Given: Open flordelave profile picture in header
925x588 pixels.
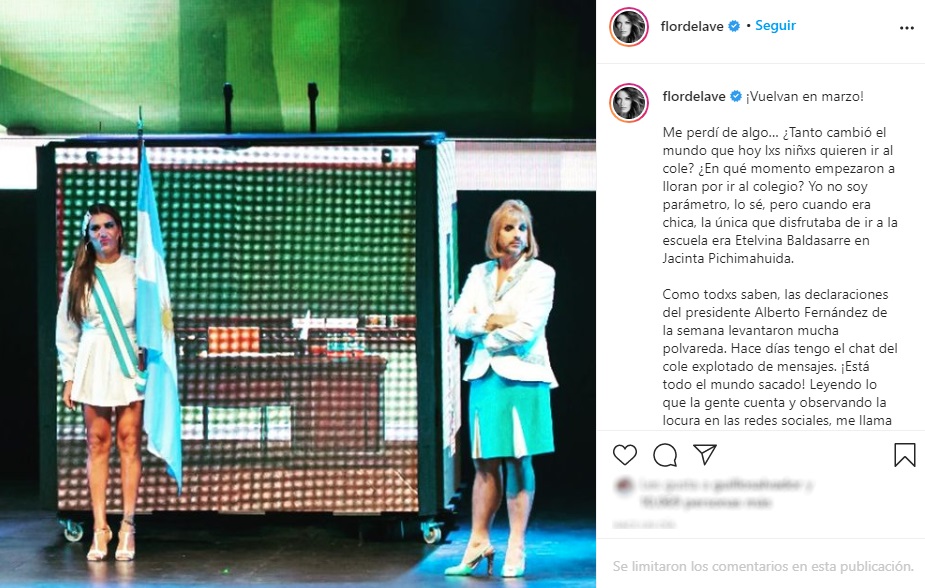Looking at the screenshot, I should click(629, 27).
